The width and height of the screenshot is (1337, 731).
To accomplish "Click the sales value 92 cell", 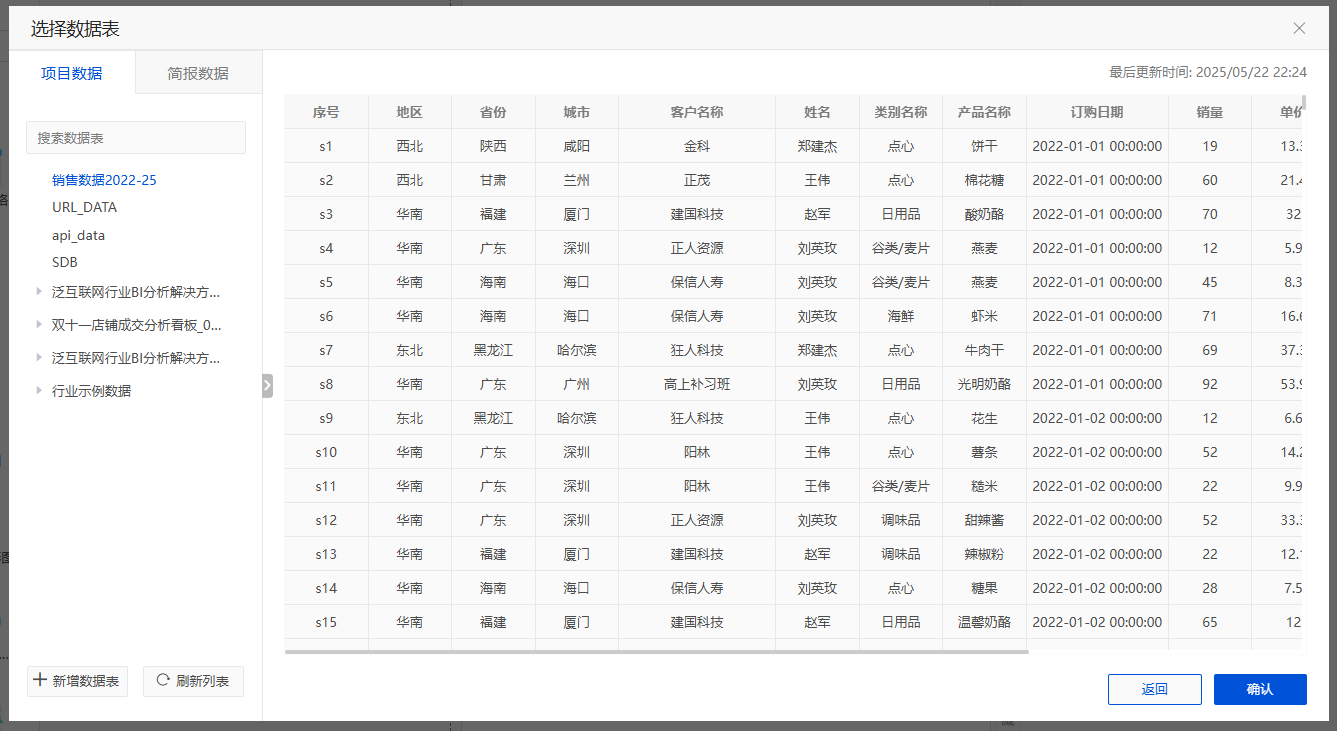I will click(1210, 384).
